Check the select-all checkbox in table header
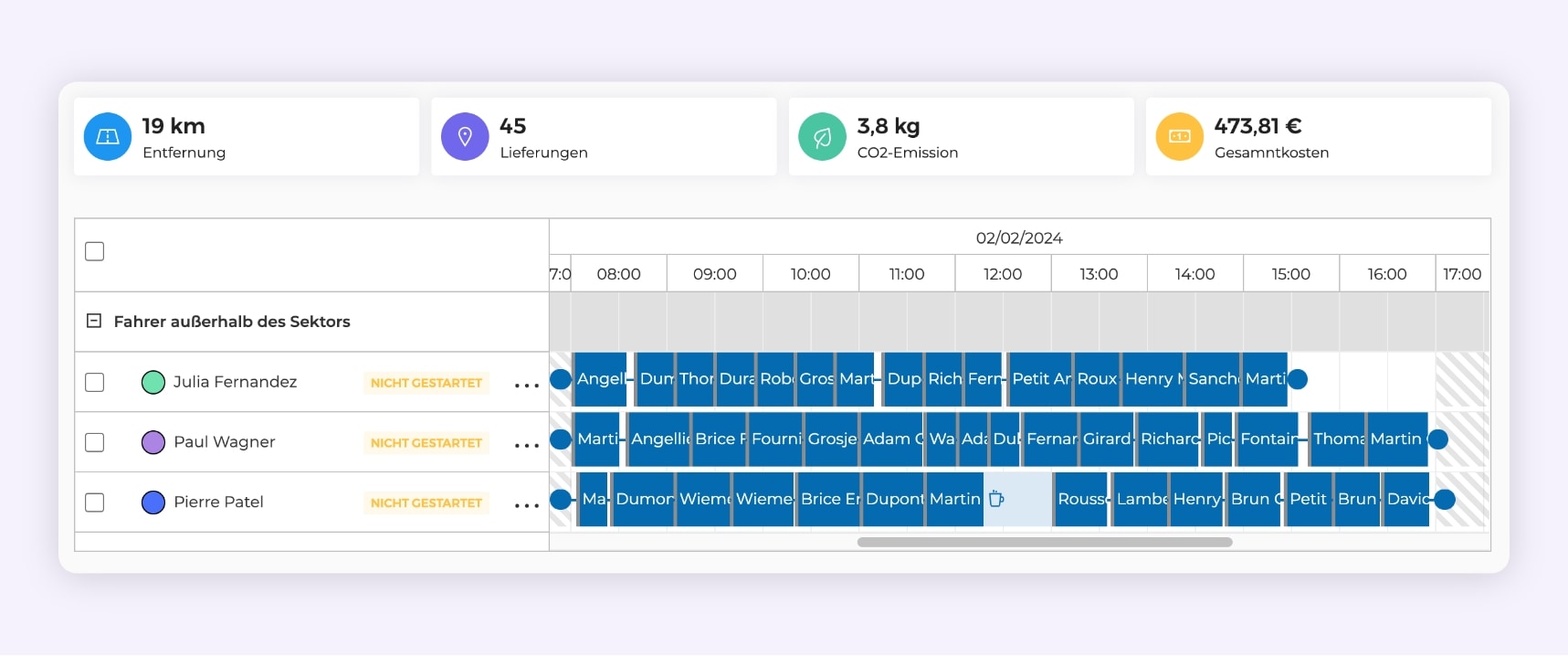This screenshot has height=656, width=1568. pyautogui.click(x=95, y=251)
